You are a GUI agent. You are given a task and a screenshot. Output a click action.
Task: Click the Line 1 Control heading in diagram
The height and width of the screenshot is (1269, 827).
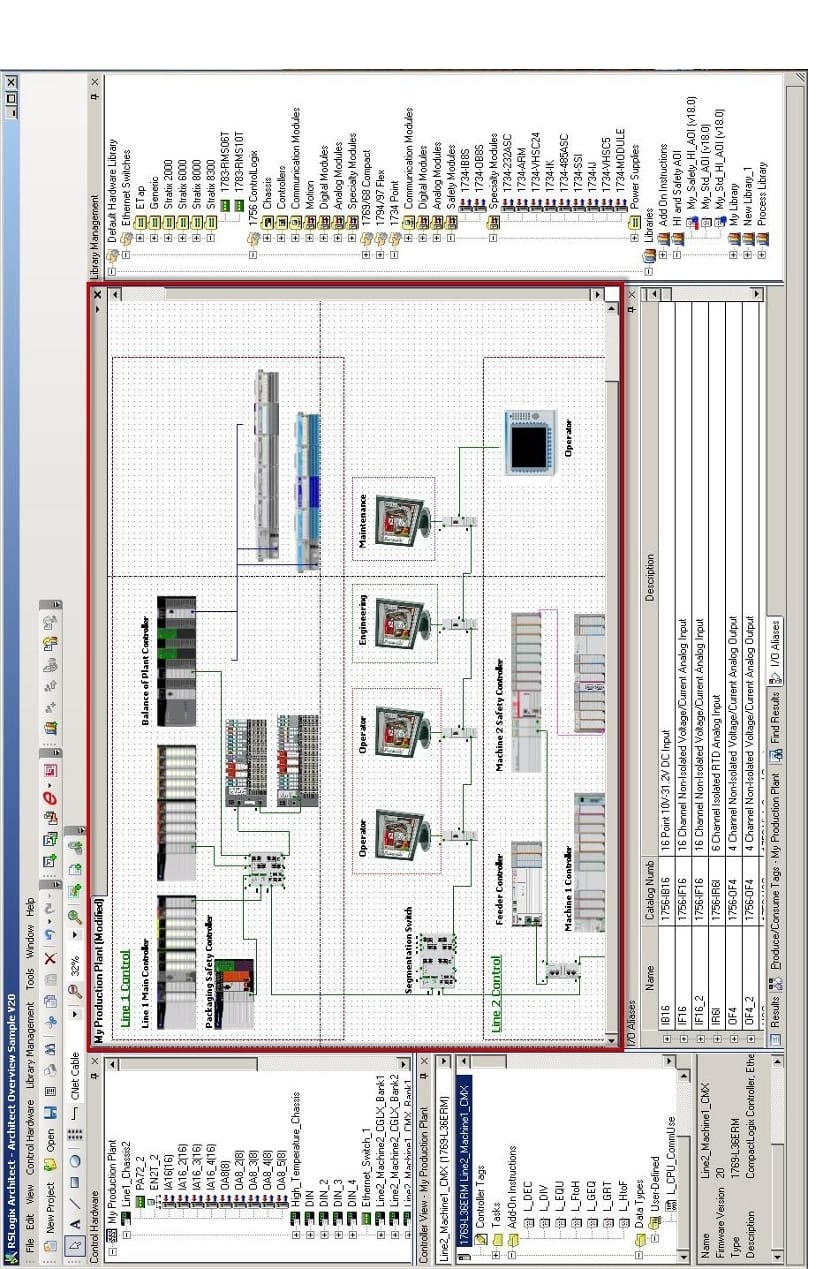[126, 990]
